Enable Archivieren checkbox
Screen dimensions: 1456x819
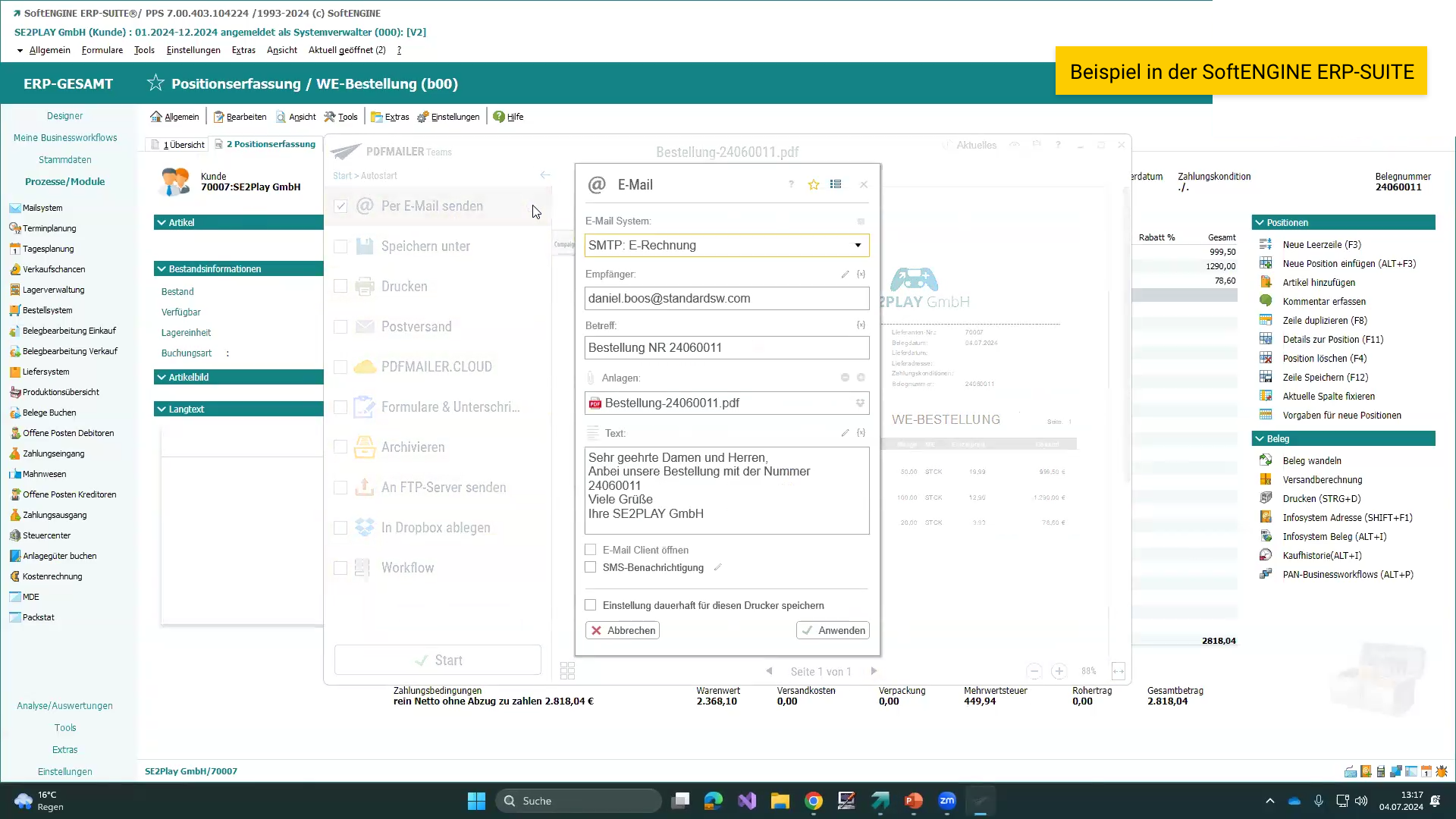tap(340, 447)
